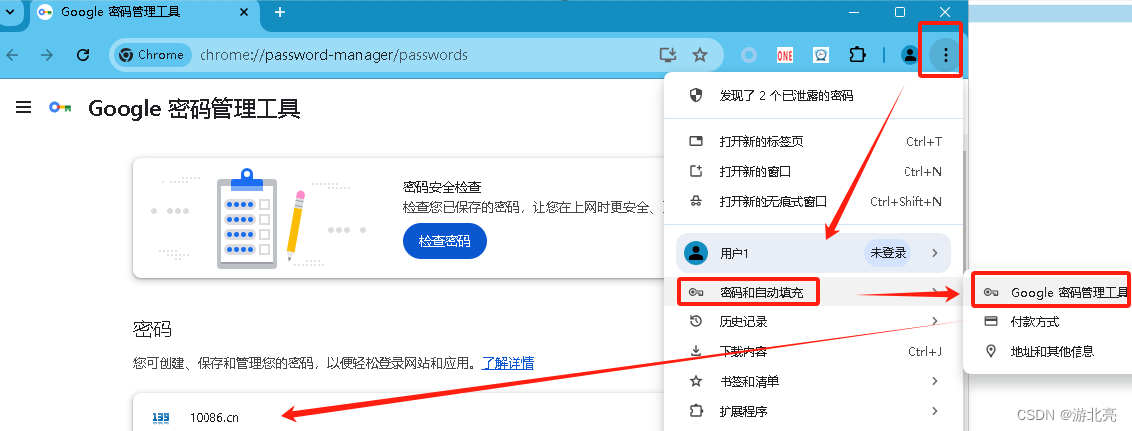
Task: Select Google 密码管理工具 in submenu
Action: coord(1050,292)
